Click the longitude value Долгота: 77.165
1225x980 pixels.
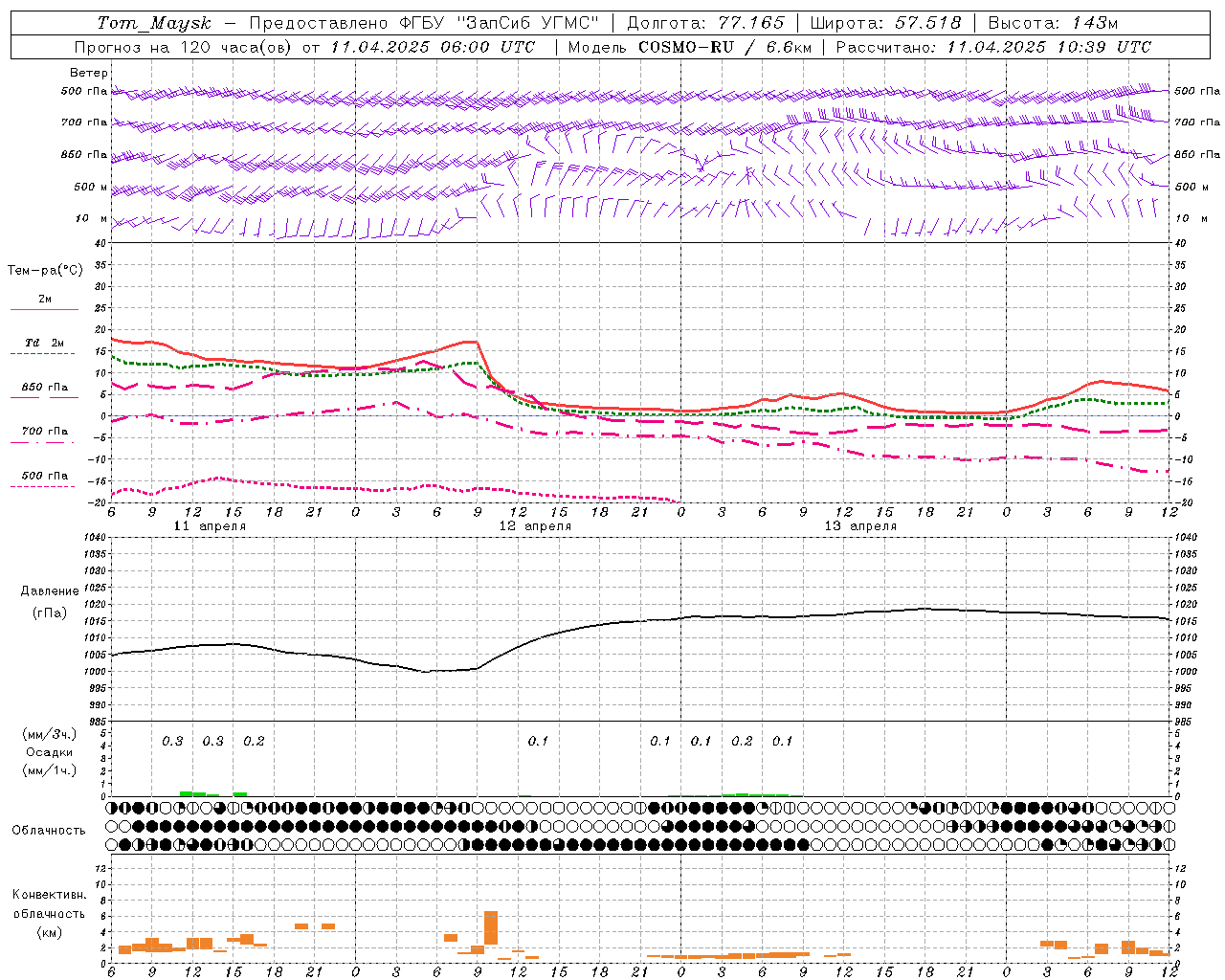coord(705,23)
